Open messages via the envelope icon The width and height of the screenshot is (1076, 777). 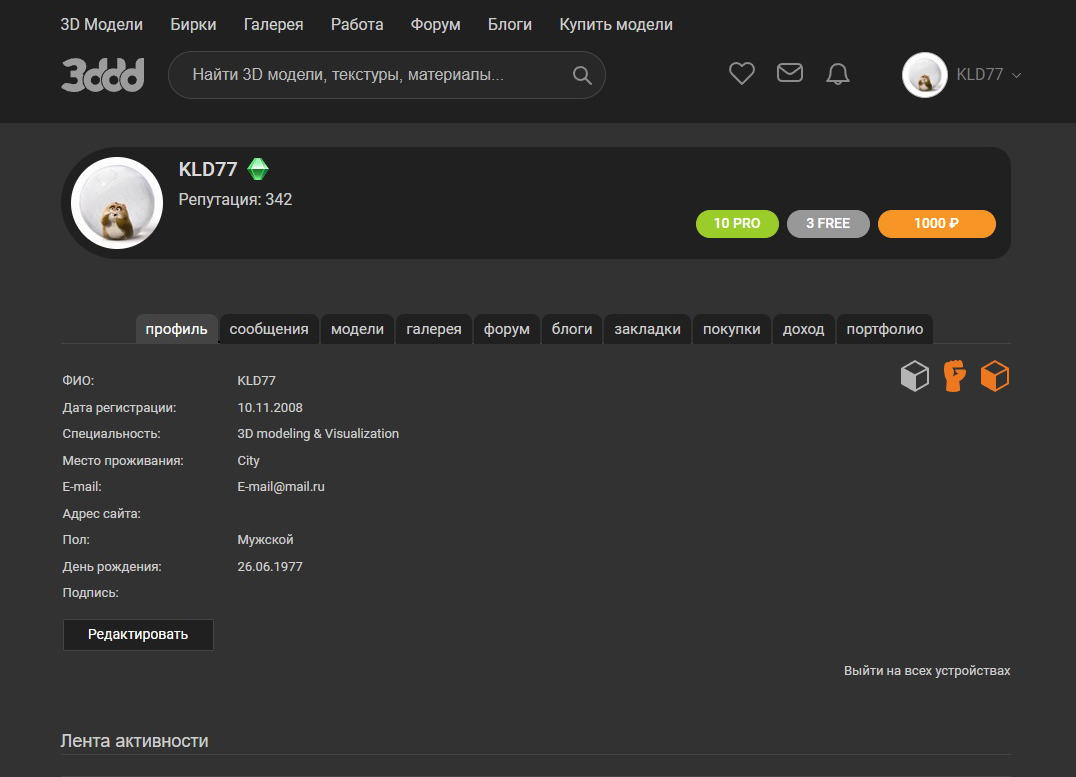(x=790, y=73)
